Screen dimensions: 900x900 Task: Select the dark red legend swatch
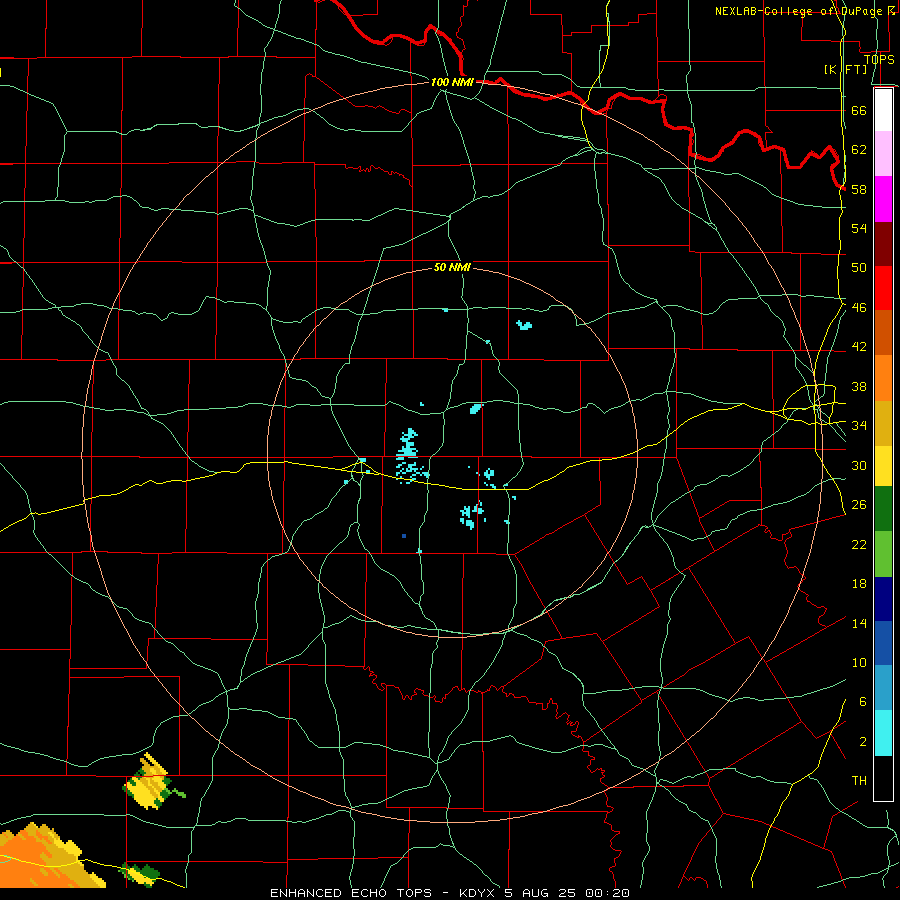tap(883, 243)
